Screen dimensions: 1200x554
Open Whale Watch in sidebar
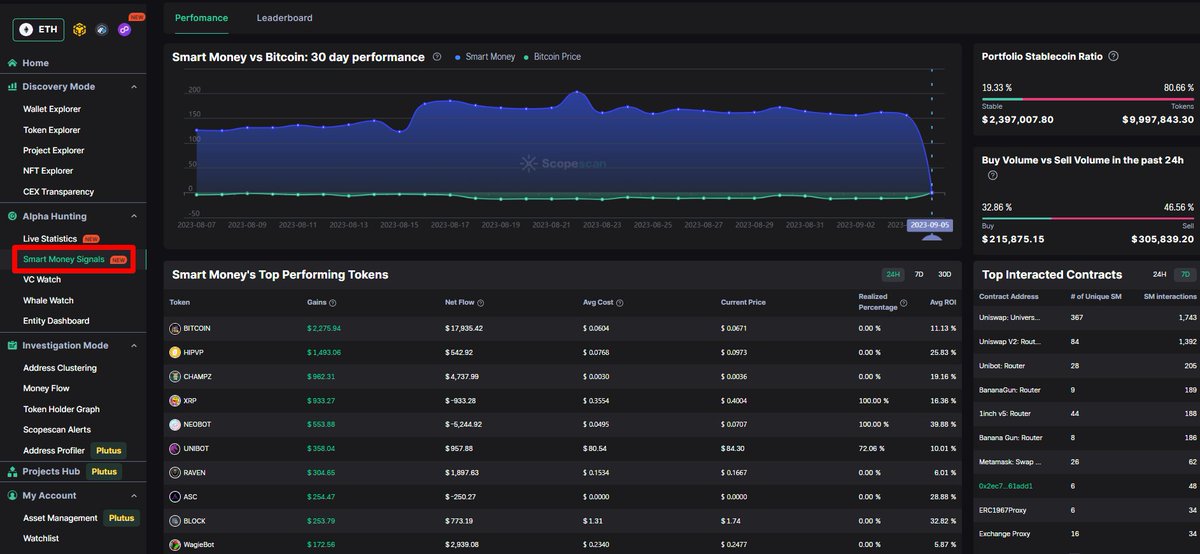point(48,300)
